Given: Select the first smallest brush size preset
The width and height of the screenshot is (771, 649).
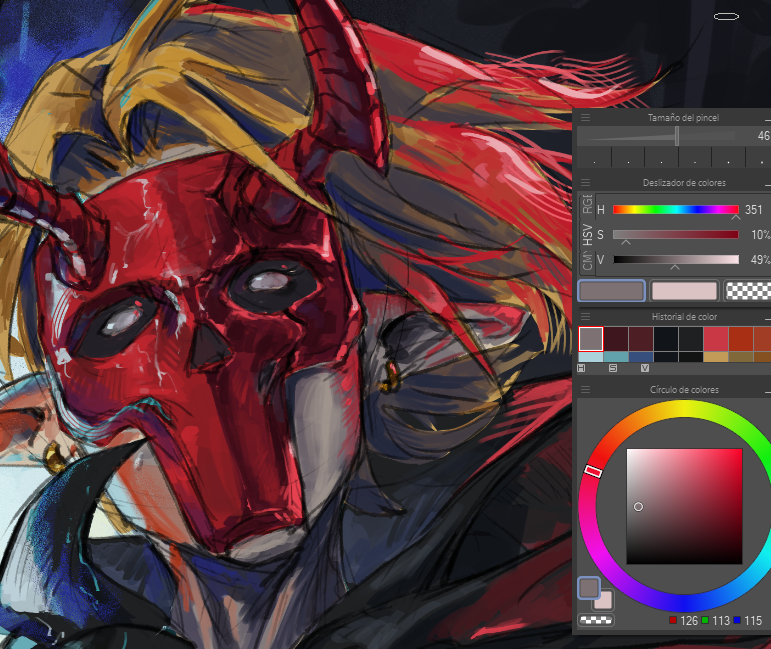Looking at the screenshot, I should [594, 158].
